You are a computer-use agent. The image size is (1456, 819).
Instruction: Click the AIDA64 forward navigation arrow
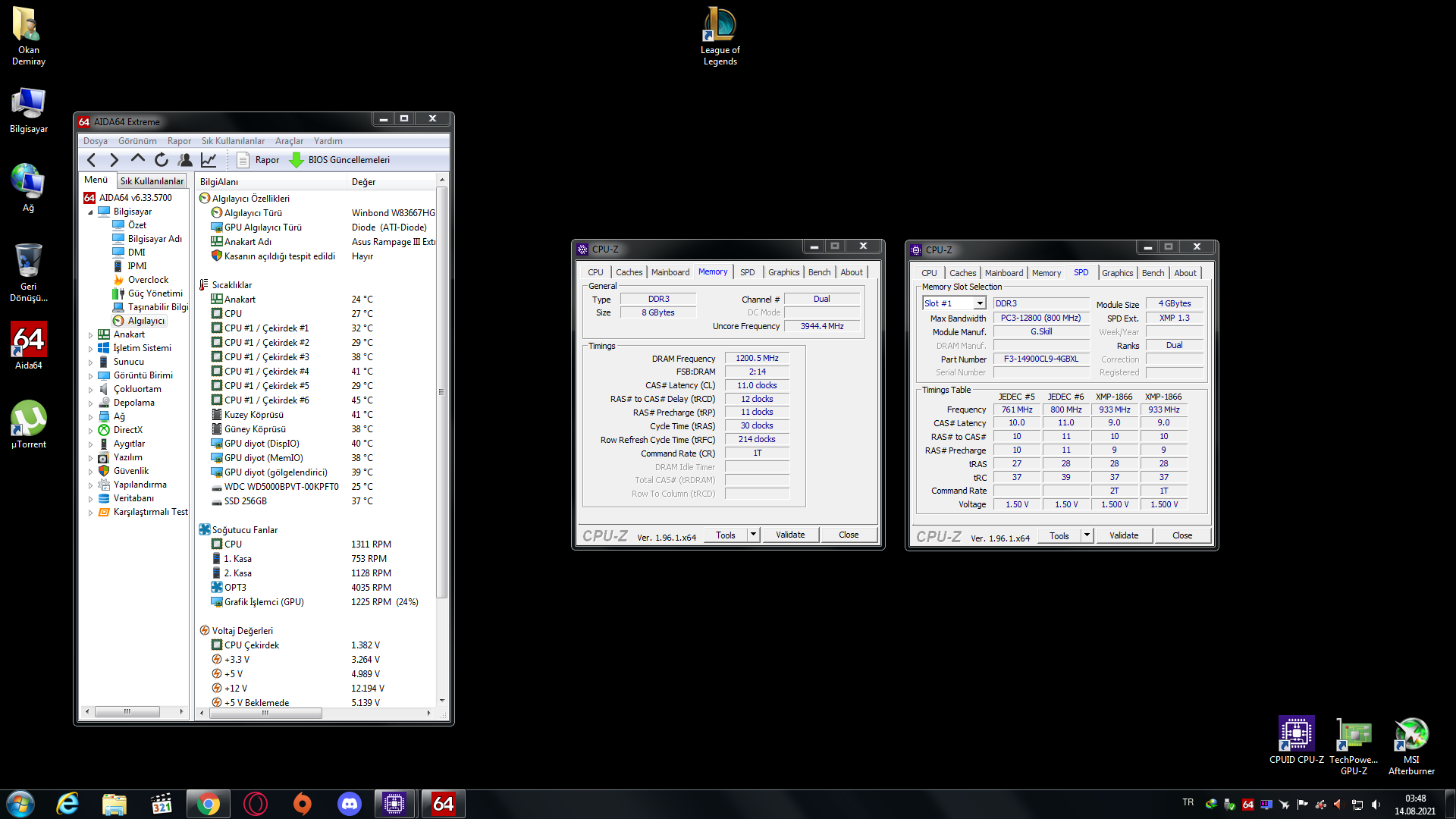pos(115,160)
